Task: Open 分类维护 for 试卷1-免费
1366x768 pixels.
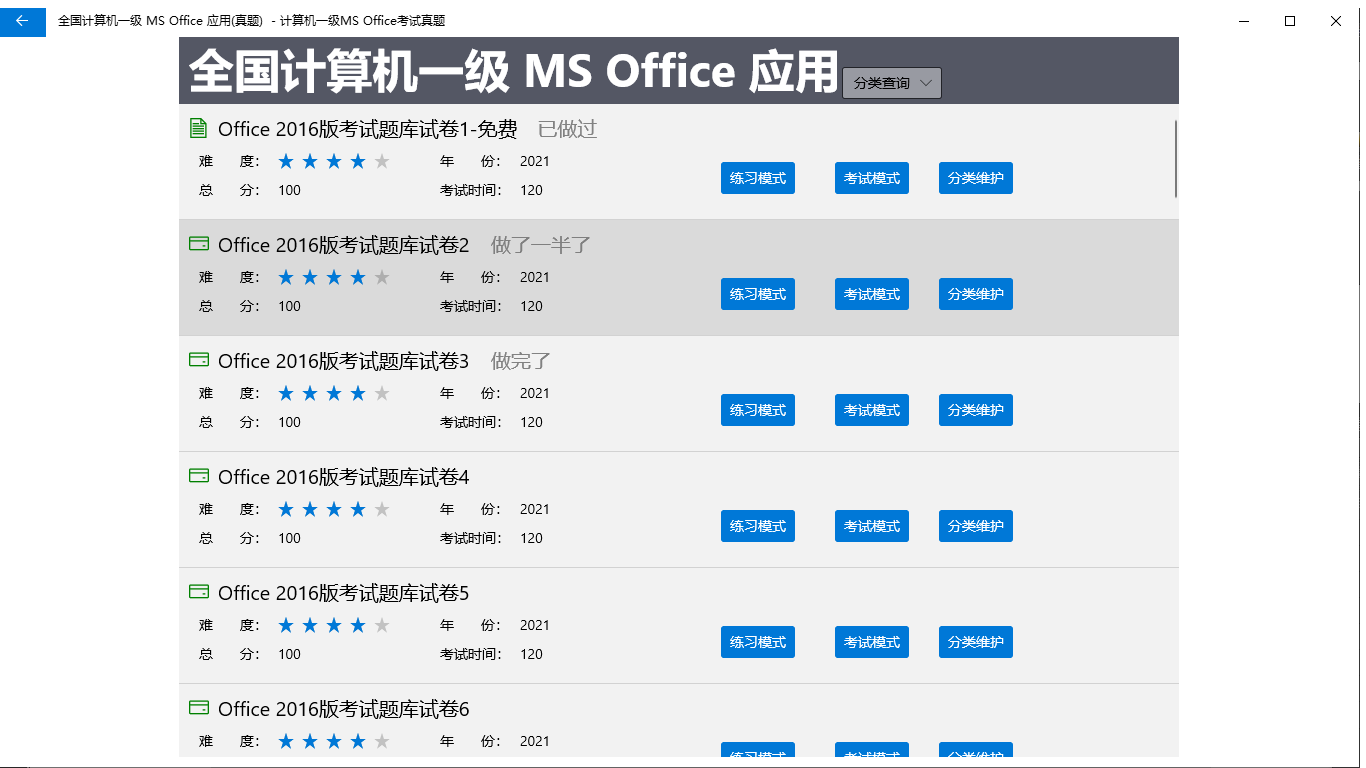Action: tap(976, 178)
